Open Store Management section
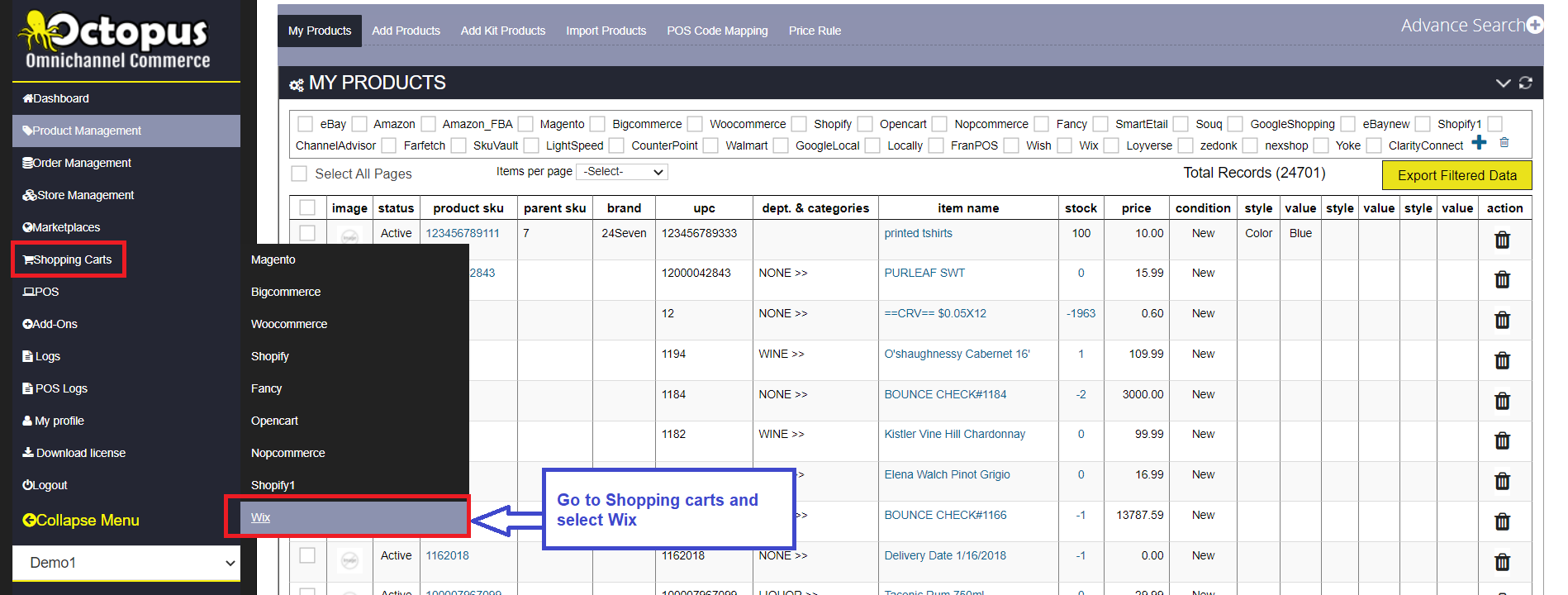The image size is (1568, 595). 78,195
